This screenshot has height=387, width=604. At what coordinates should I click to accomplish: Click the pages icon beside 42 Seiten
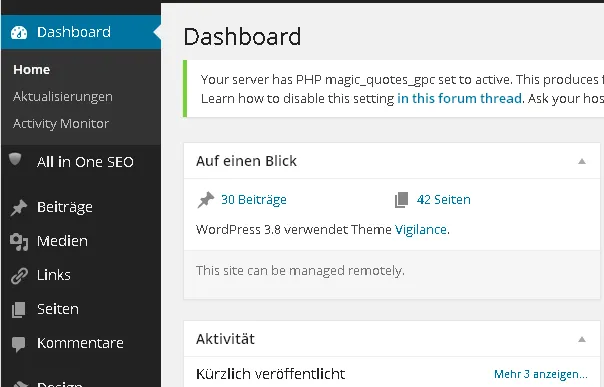(x=401, y=200)
